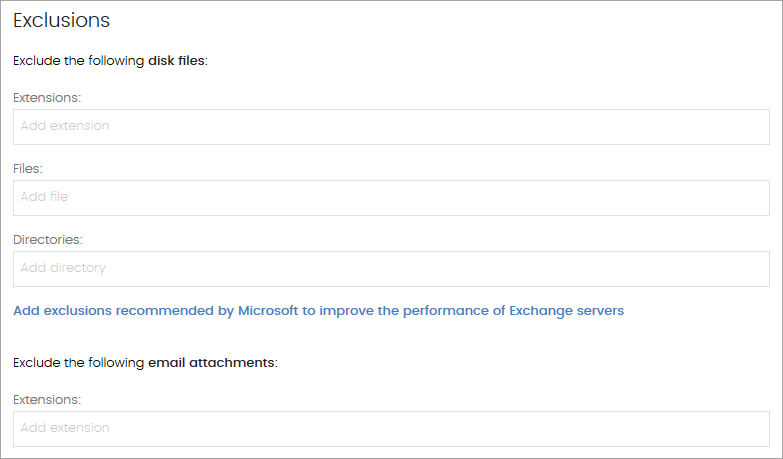Viewport: 783px width, 459px height.
Task: Click the 'Add file' placeholder text
Action: tap(45, 198)
